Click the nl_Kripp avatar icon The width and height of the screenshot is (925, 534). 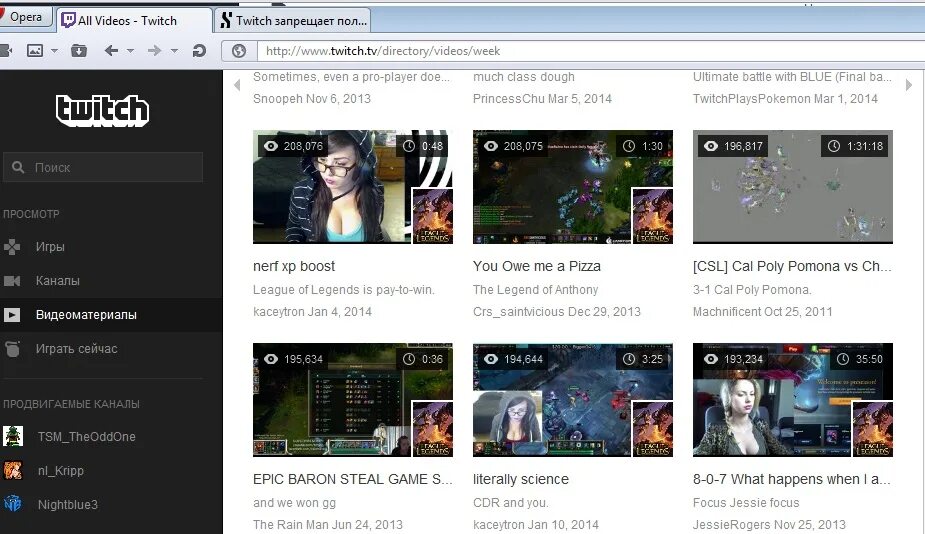(13, 470)
